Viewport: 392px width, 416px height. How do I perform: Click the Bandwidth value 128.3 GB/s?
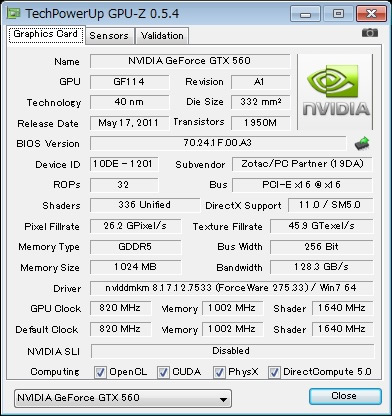321,267
